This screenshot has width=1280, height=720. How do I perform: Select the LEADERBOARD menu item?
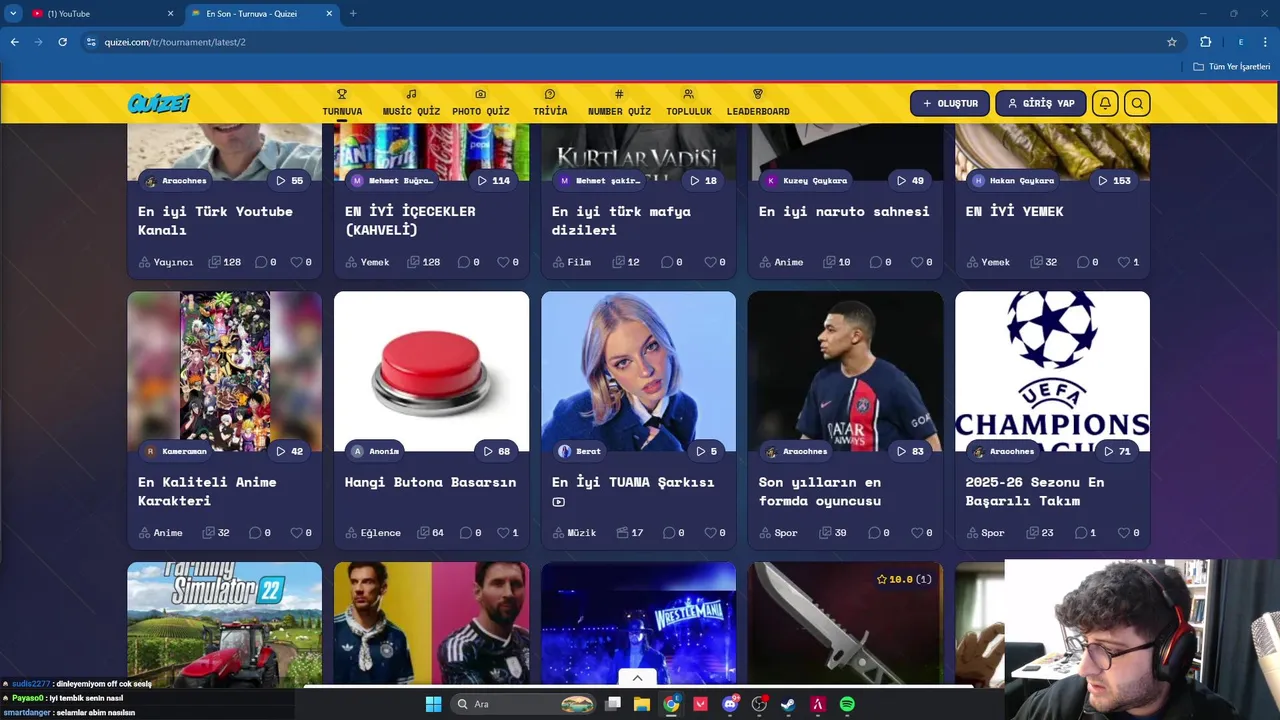point(758,103)
